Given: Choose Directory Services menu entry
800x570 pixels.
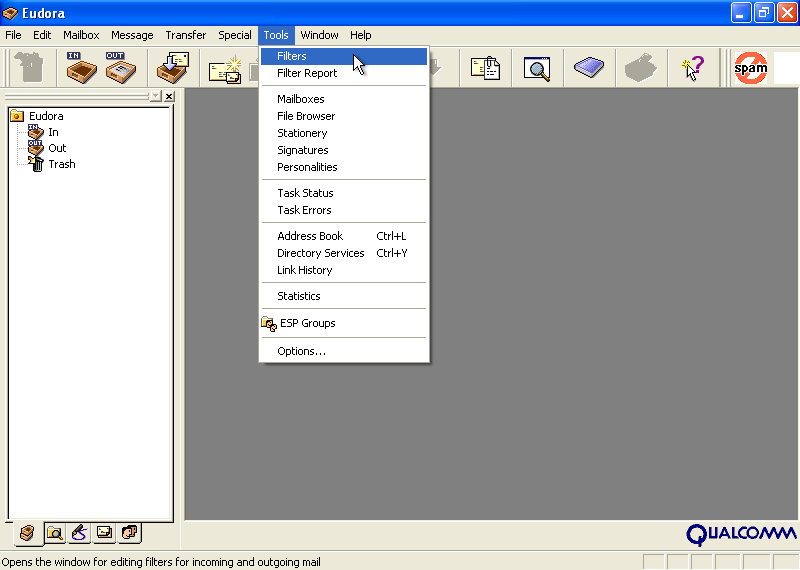Looking at the screenshot, I should [344, 253].
